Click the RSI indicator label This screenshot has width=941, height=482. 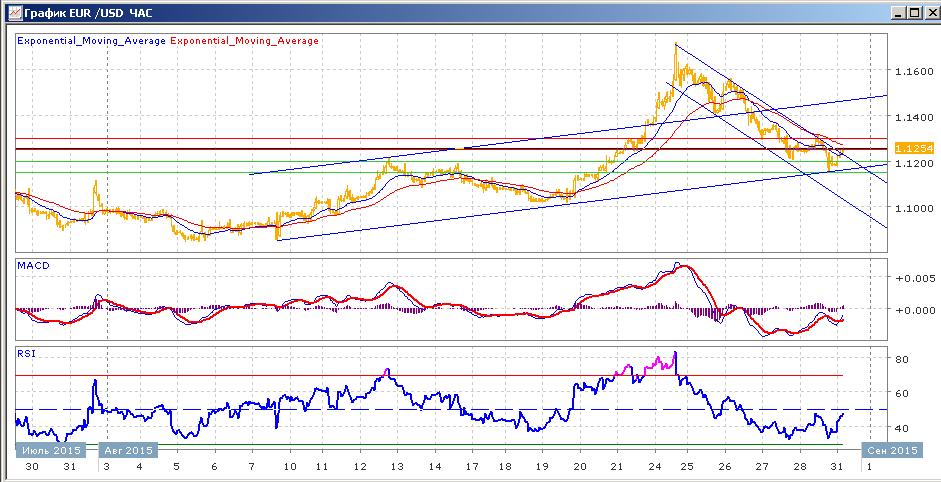pyautogui.click(x=26, y=354)
